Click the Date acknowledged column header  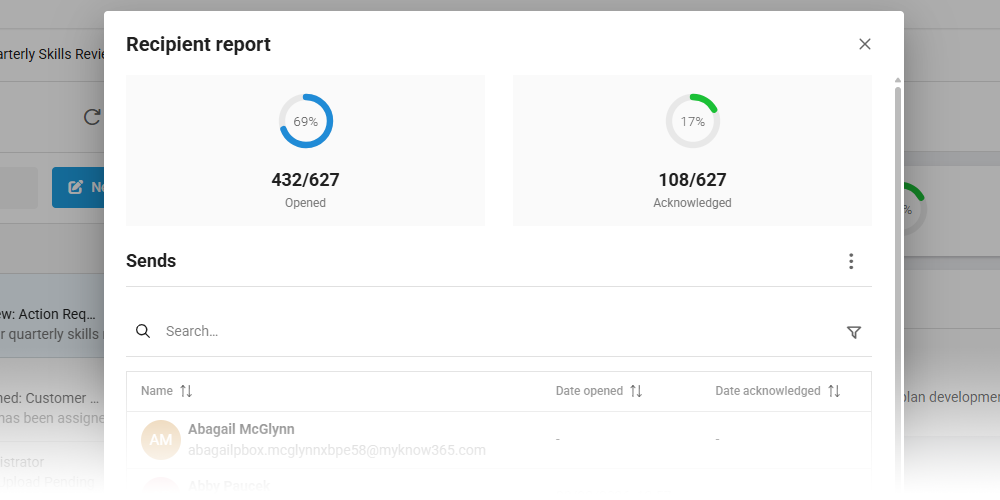(768, 391)
